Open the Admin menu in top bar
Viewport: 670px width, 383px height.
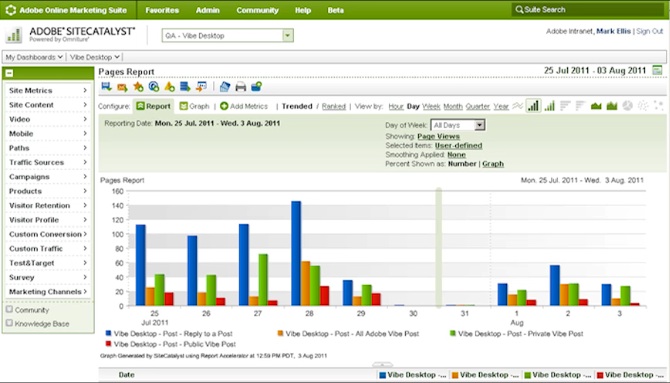tap(208, 10)
